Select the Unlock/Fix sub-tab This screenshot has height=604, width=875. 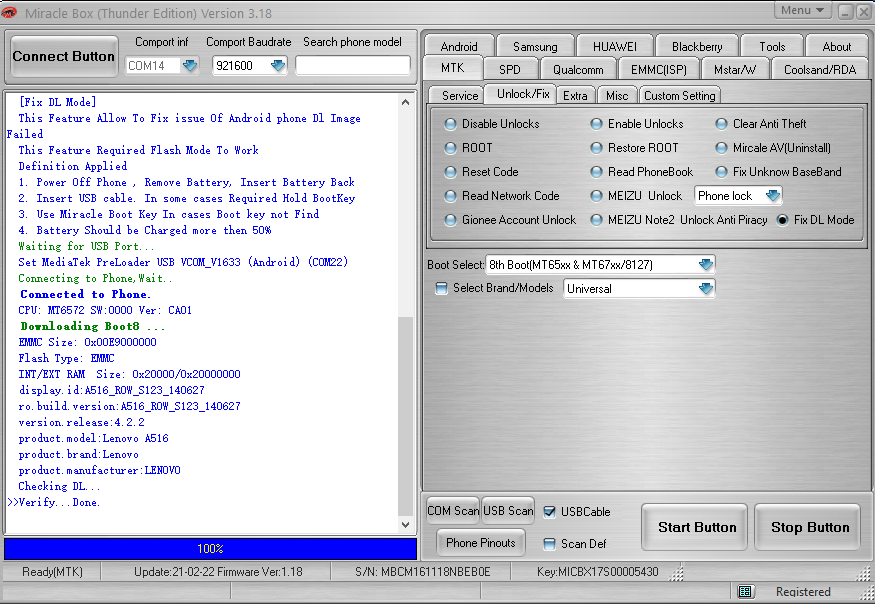point(523,94)
